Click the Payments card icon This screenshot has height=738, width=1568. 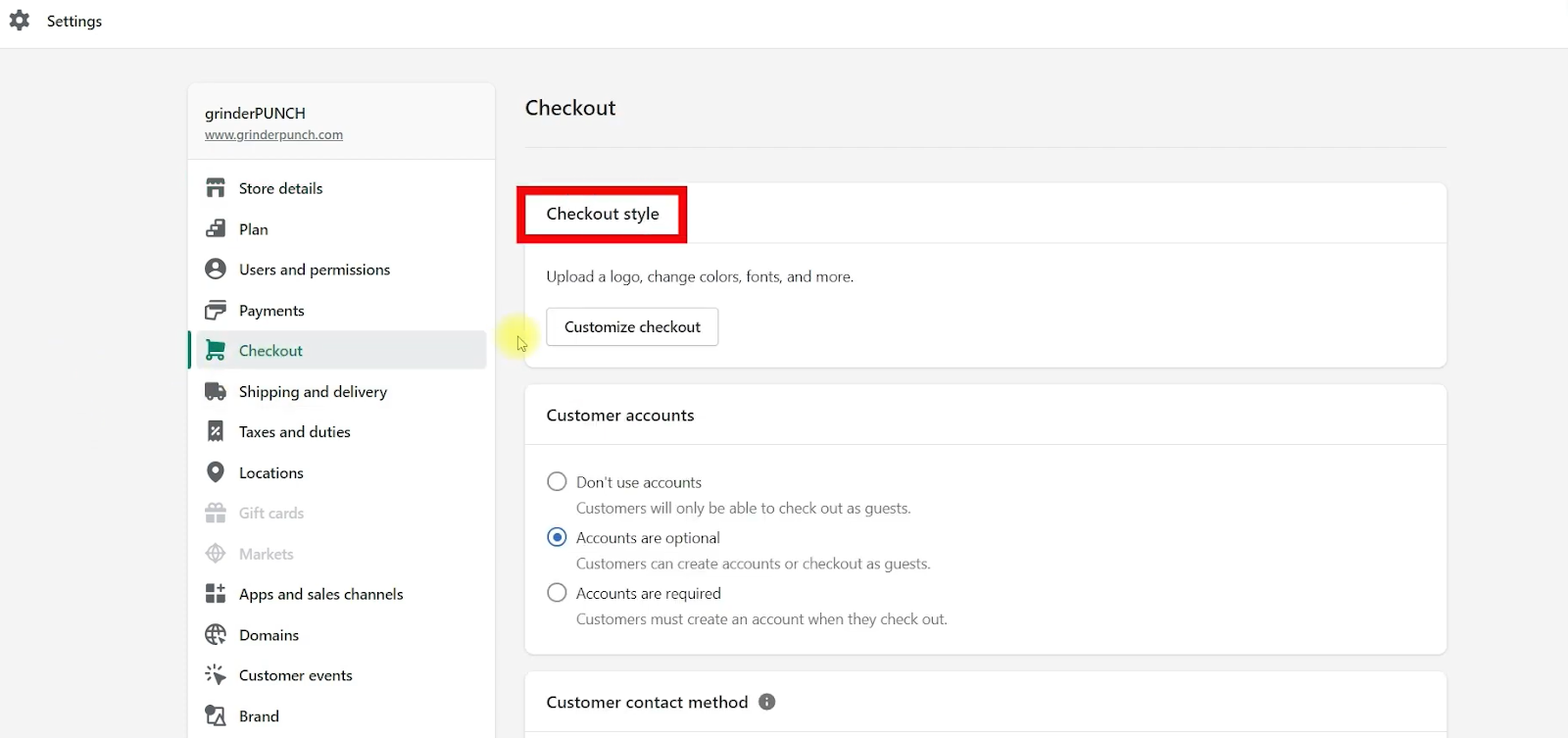pyautogui.click(x=216, y=311)
